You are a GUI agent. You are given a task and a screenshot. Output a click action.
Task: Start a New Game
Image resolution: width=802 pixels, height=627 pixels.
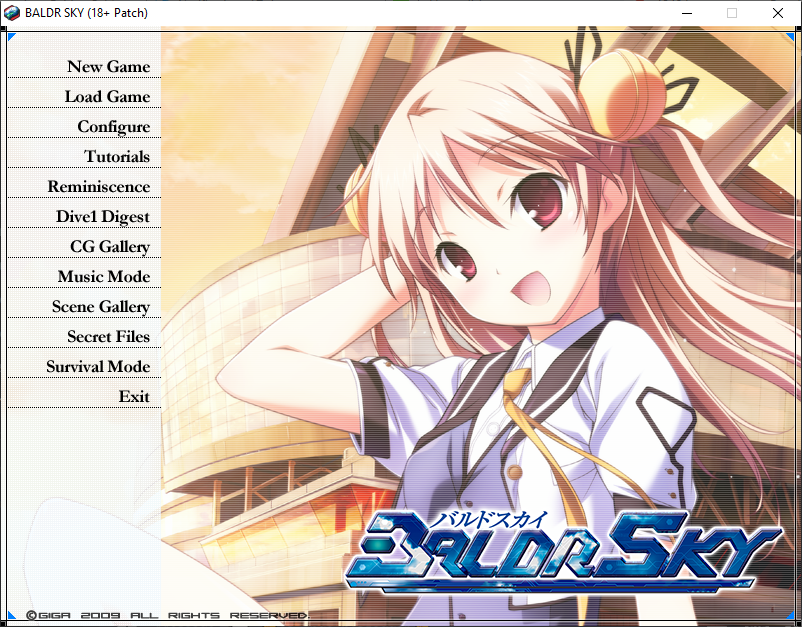108,67
